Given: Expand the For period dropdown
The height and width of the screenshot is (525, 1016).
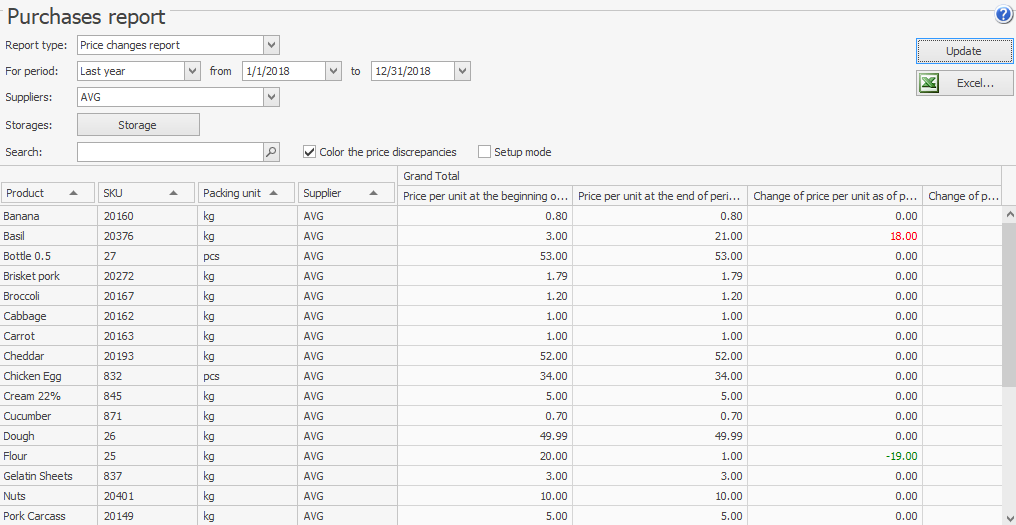Looking at the screenshot, I should coord(192,71).
